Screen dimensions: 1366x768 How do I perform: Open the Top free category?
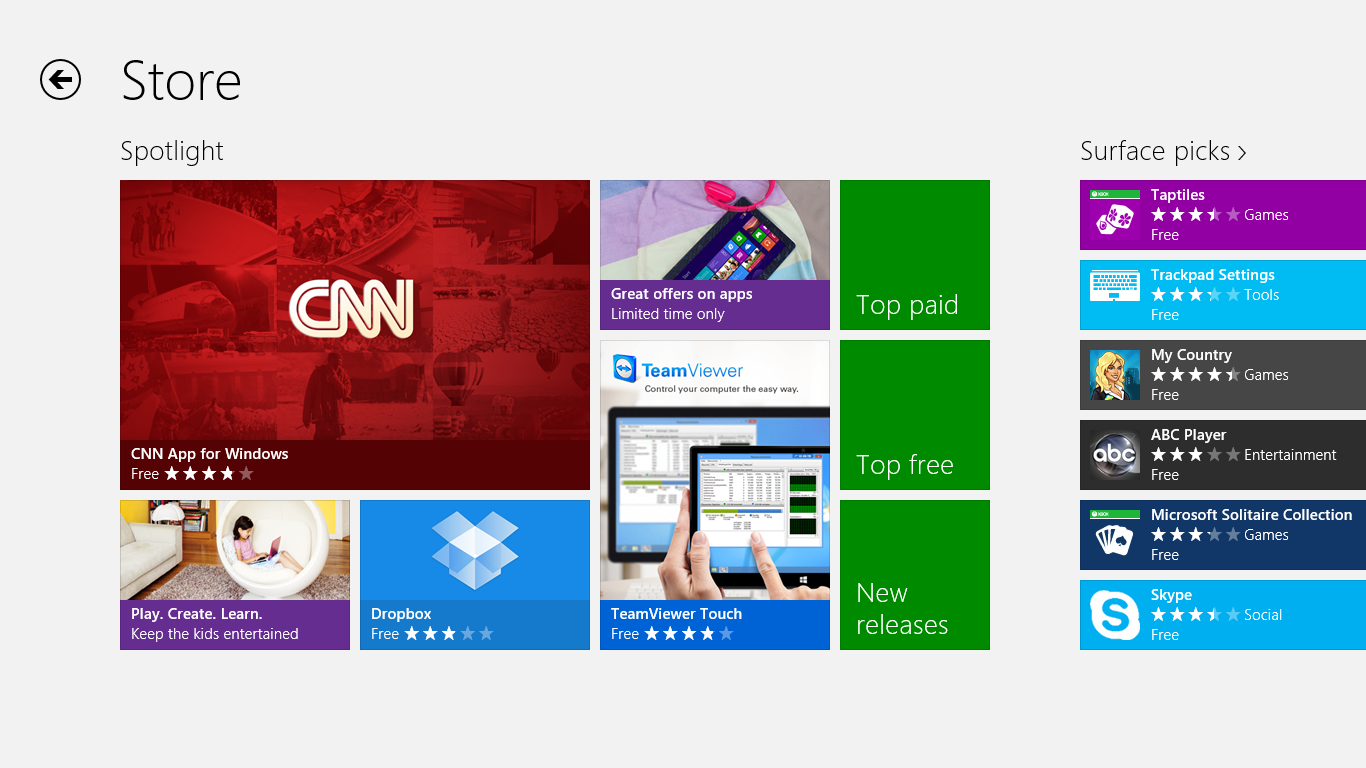coord(914,414)
